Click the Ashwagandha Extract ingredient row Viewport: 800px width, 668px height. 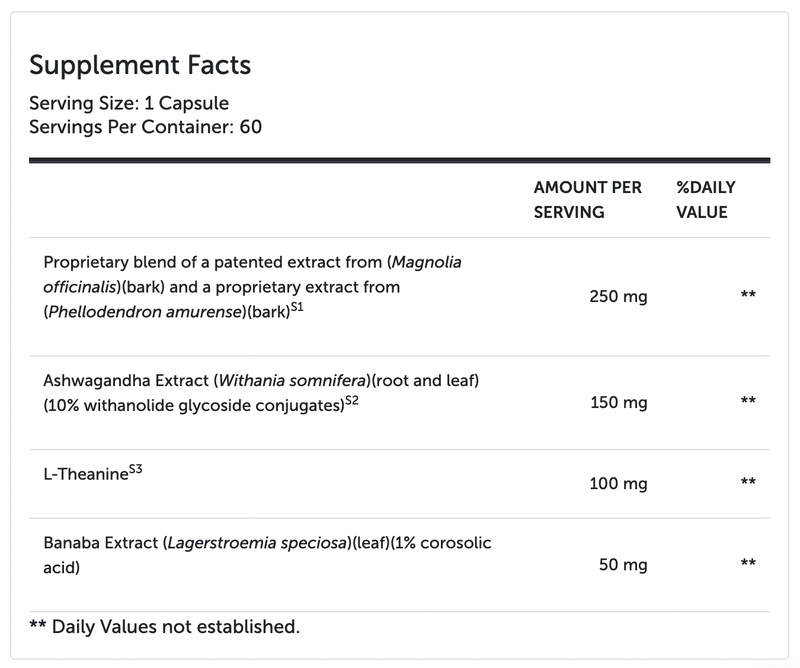[399, 403]
